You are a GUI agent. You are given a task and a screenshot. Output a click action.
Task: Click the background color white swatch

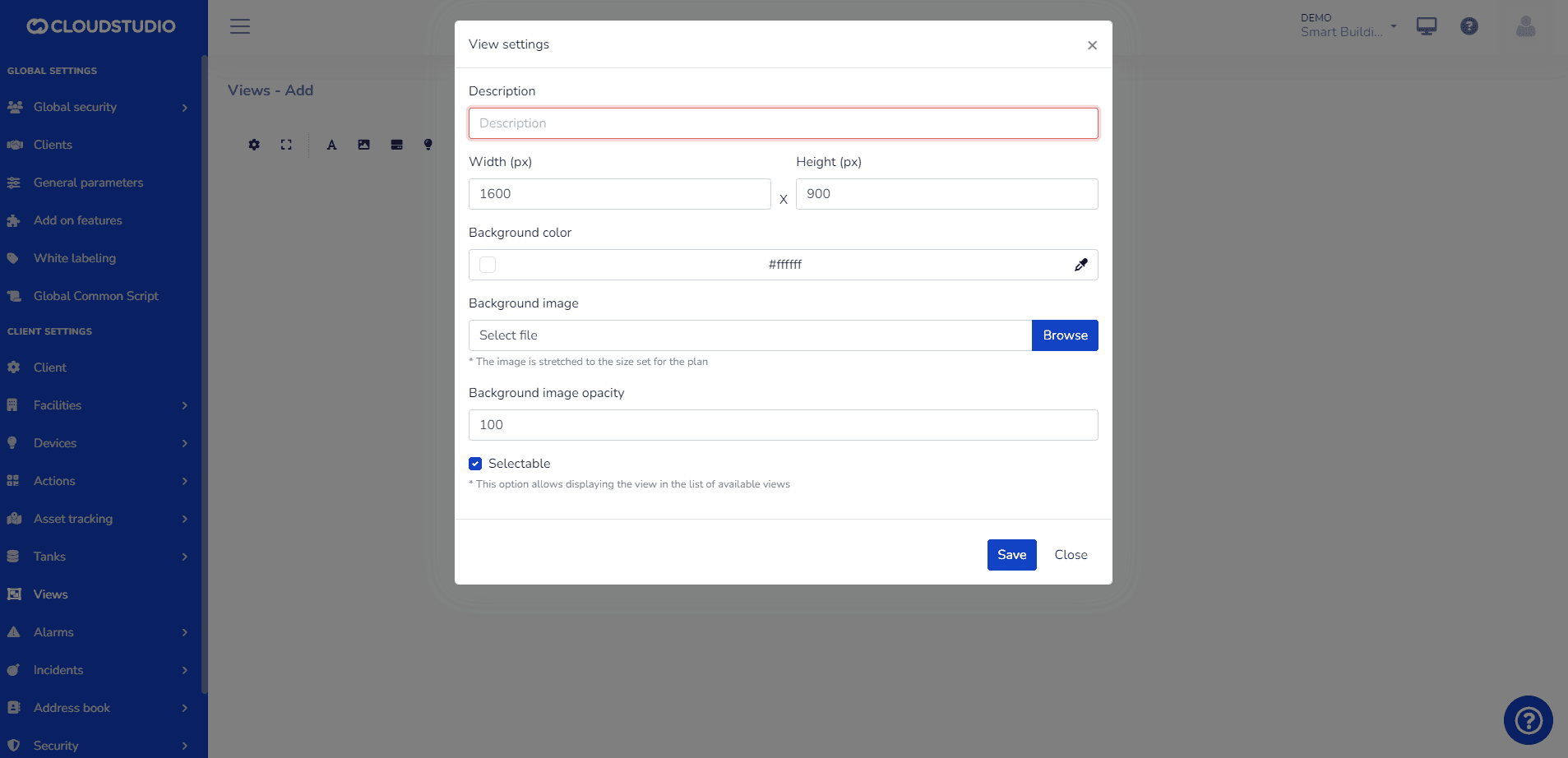(488, 265)
